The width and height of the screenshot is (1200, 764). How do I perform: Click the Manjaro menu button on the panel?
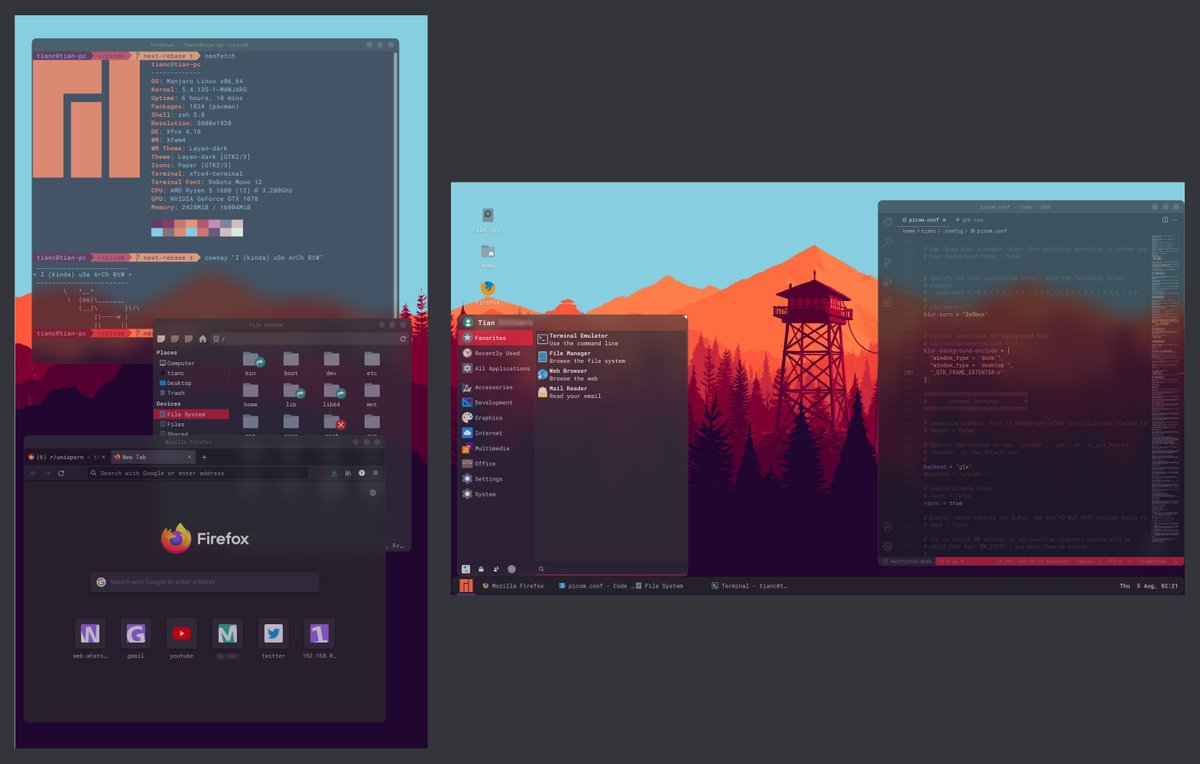[x=466, y=585]
